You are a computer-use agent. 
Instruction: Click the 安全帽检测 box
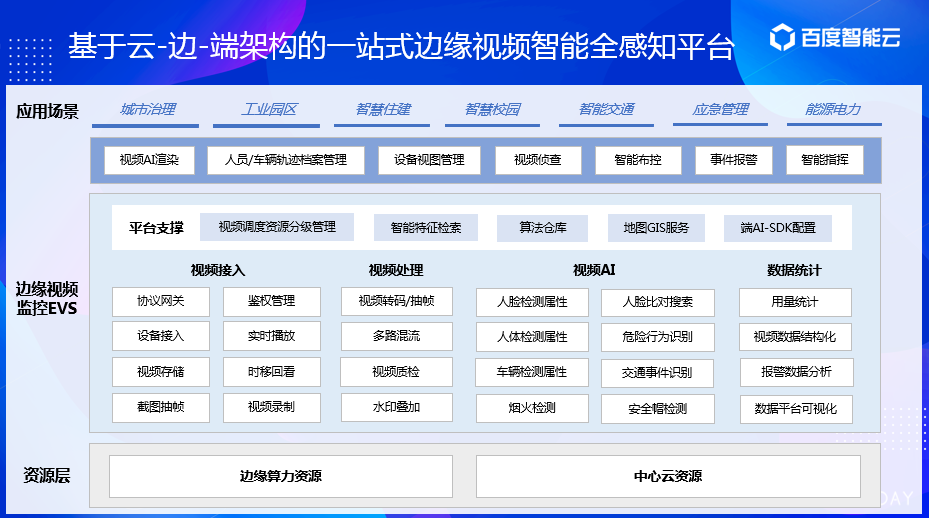tap(658, 409)
